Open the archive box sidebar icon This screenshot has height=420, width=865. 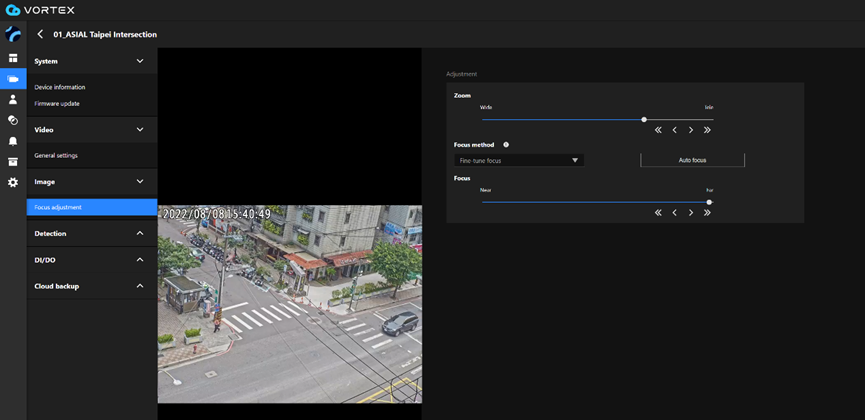point(13,162)
